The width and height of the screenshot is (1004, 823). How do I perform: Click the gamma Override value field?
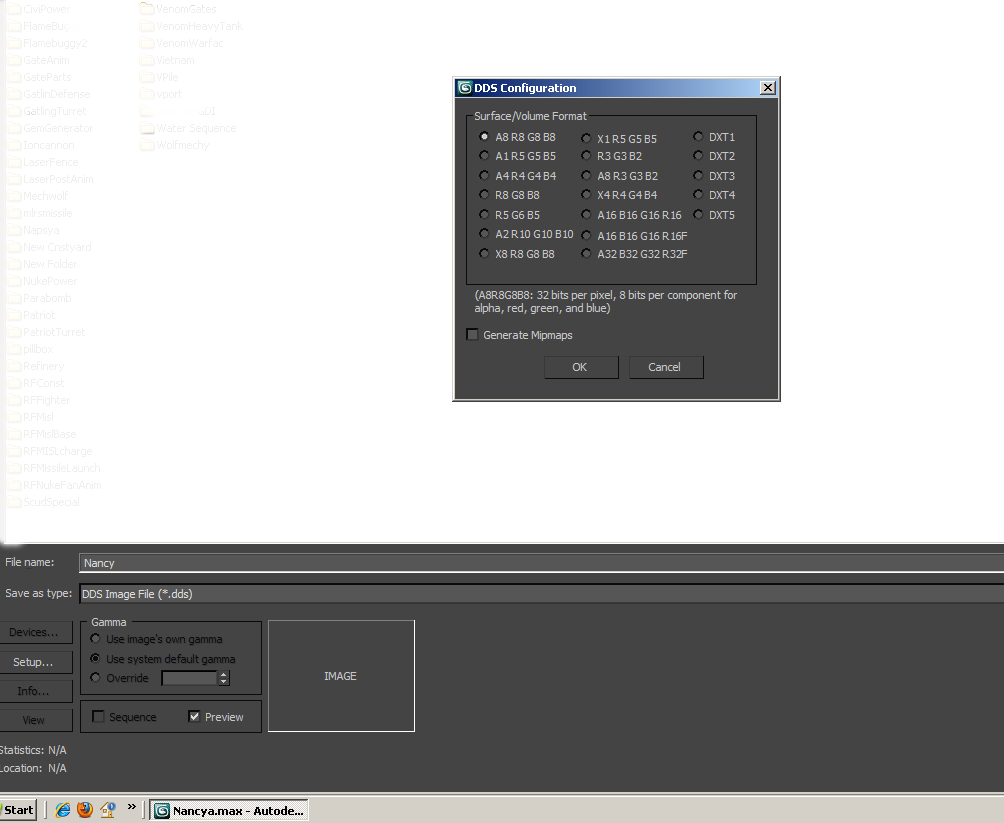190,678
